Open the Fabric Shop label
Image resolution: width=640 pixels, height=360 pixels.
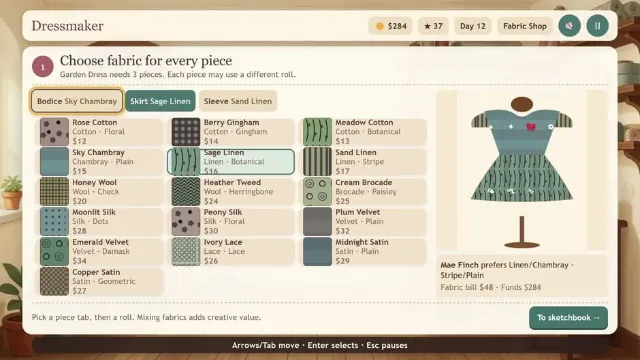tap(525, 26)
